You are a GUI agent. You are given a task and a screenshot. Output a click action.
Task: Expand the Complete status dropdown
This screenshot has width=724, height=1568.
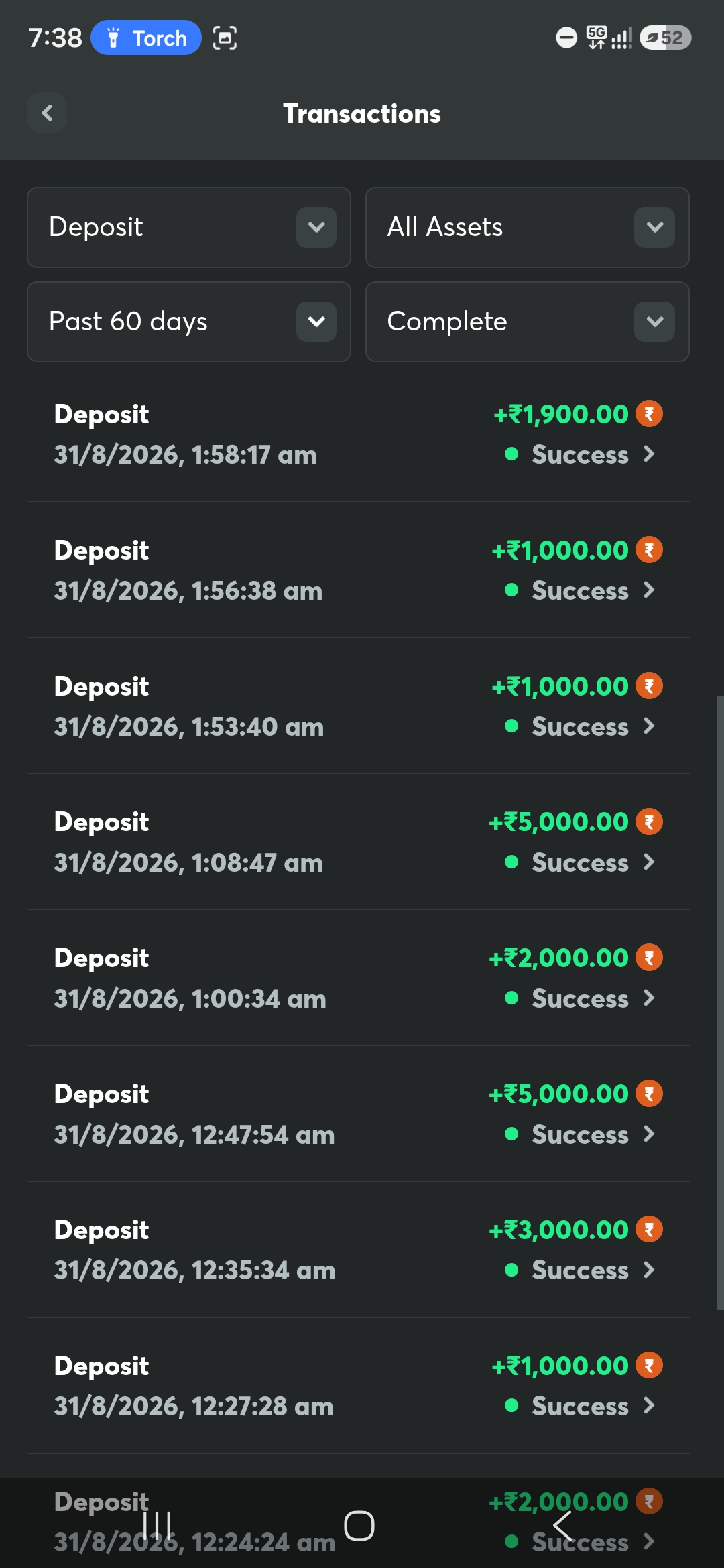528,322
